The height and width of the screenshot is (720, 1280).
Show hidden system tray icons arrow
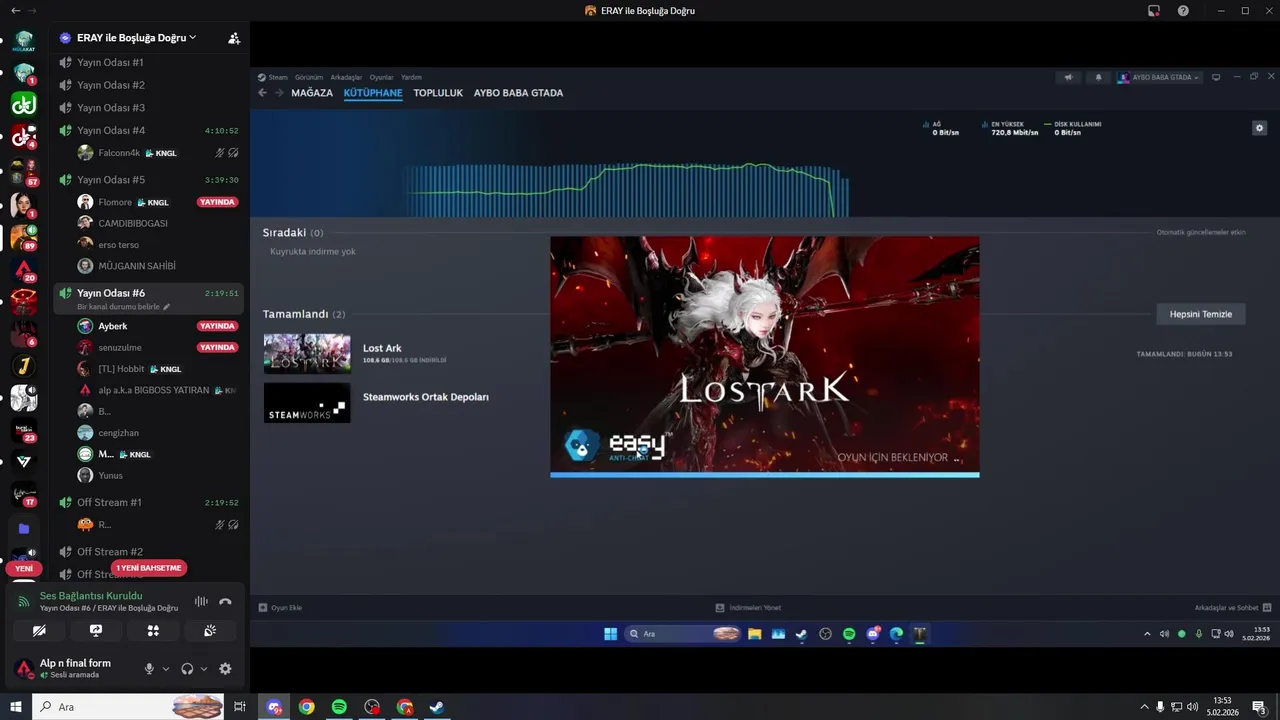[1144, 707]
